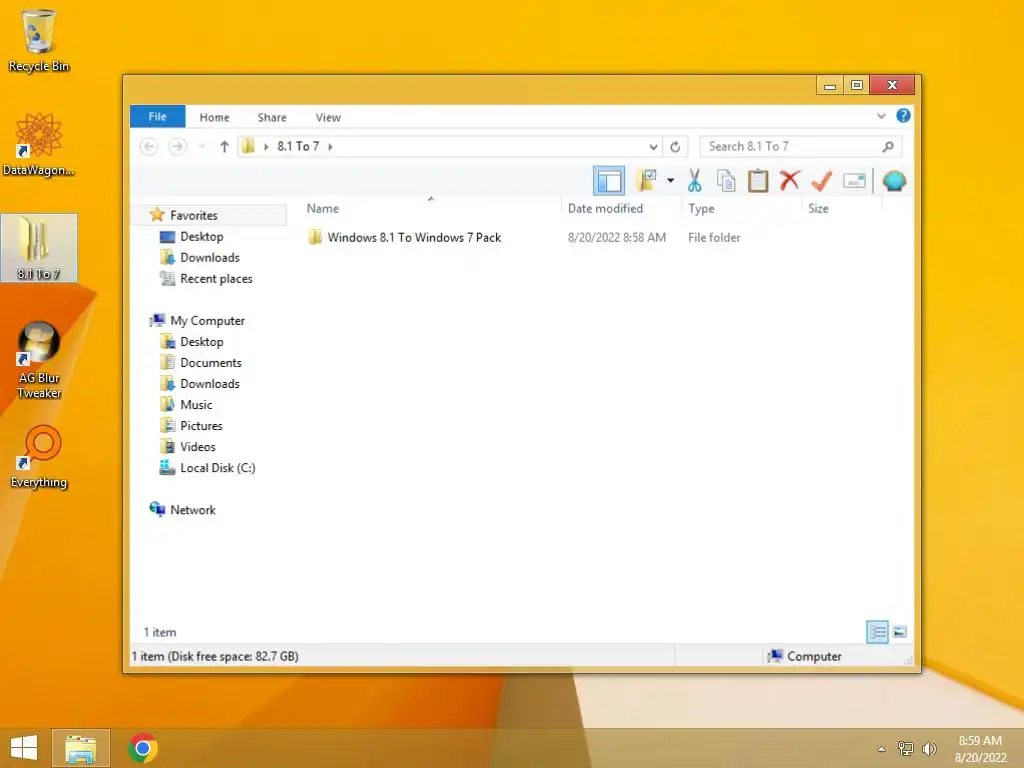This screenshot has height=768, width=1024.
Task: Open Recent places in Favorites
Action: [216, 279]
